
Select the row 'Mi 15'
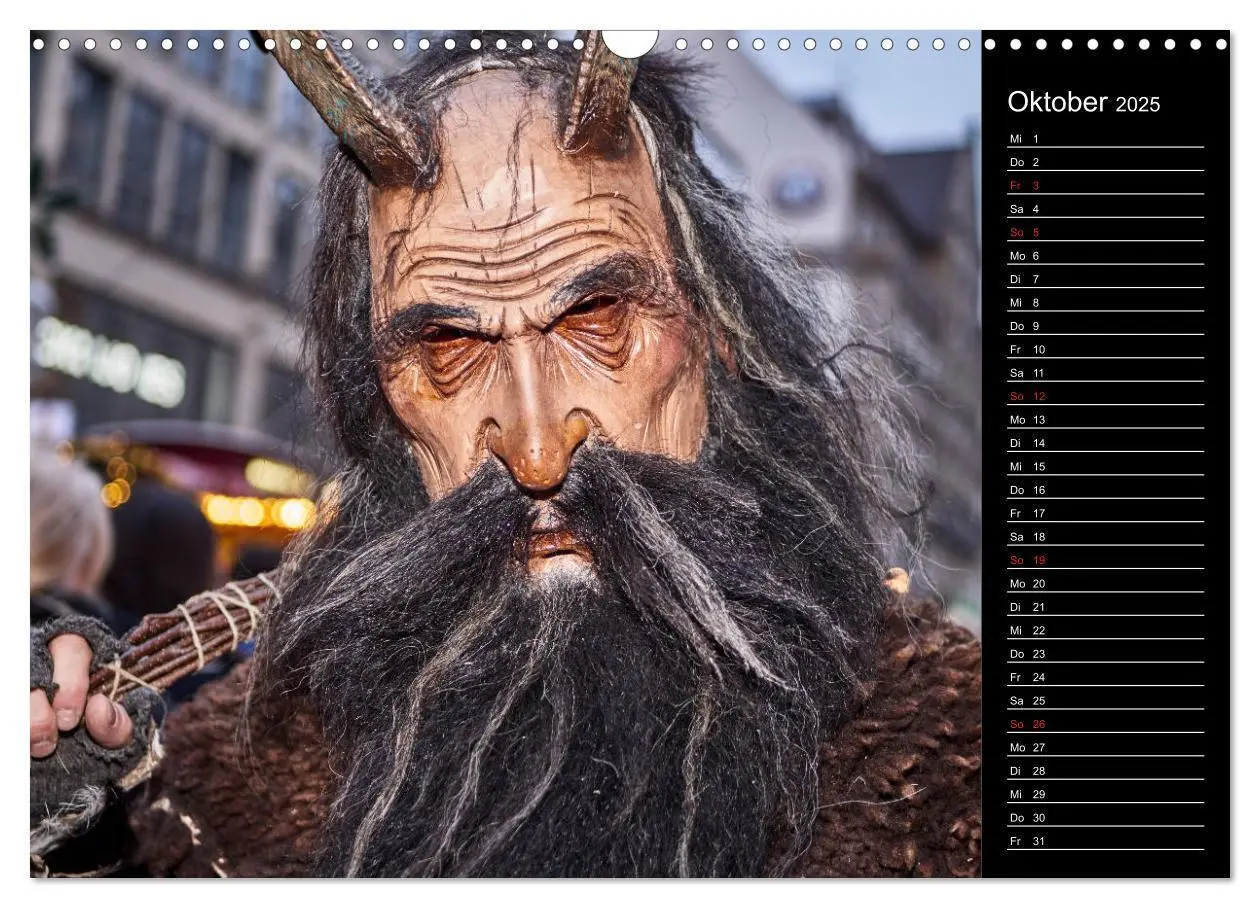coord(1105,466)
